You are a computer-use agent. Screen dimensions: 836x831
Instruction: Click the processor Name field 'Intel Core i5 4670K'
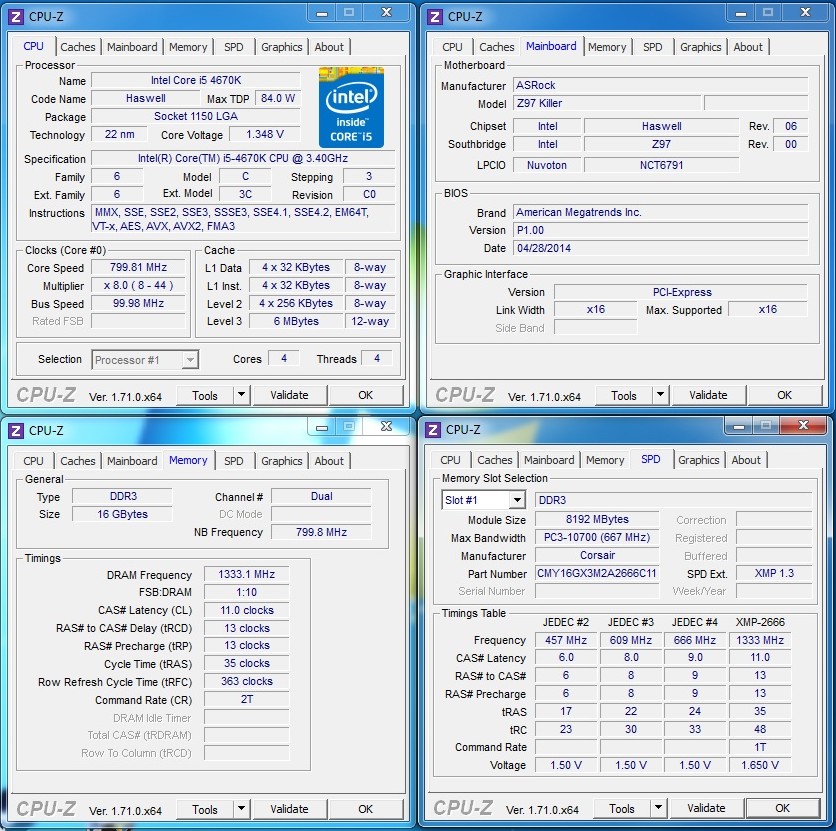coord(196,80)
